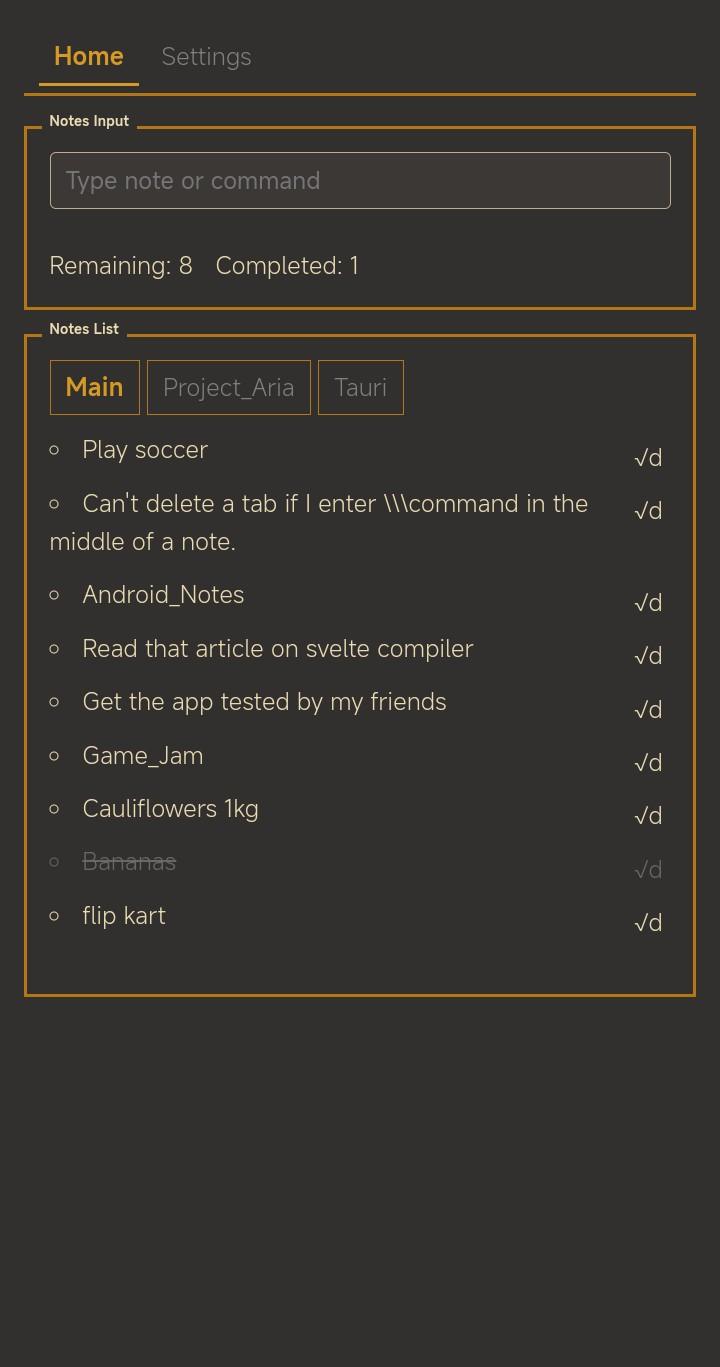This screenshot has height=1367, width=720.
Task: Click the 'Play soccer' note text
Action: (145, 450)
